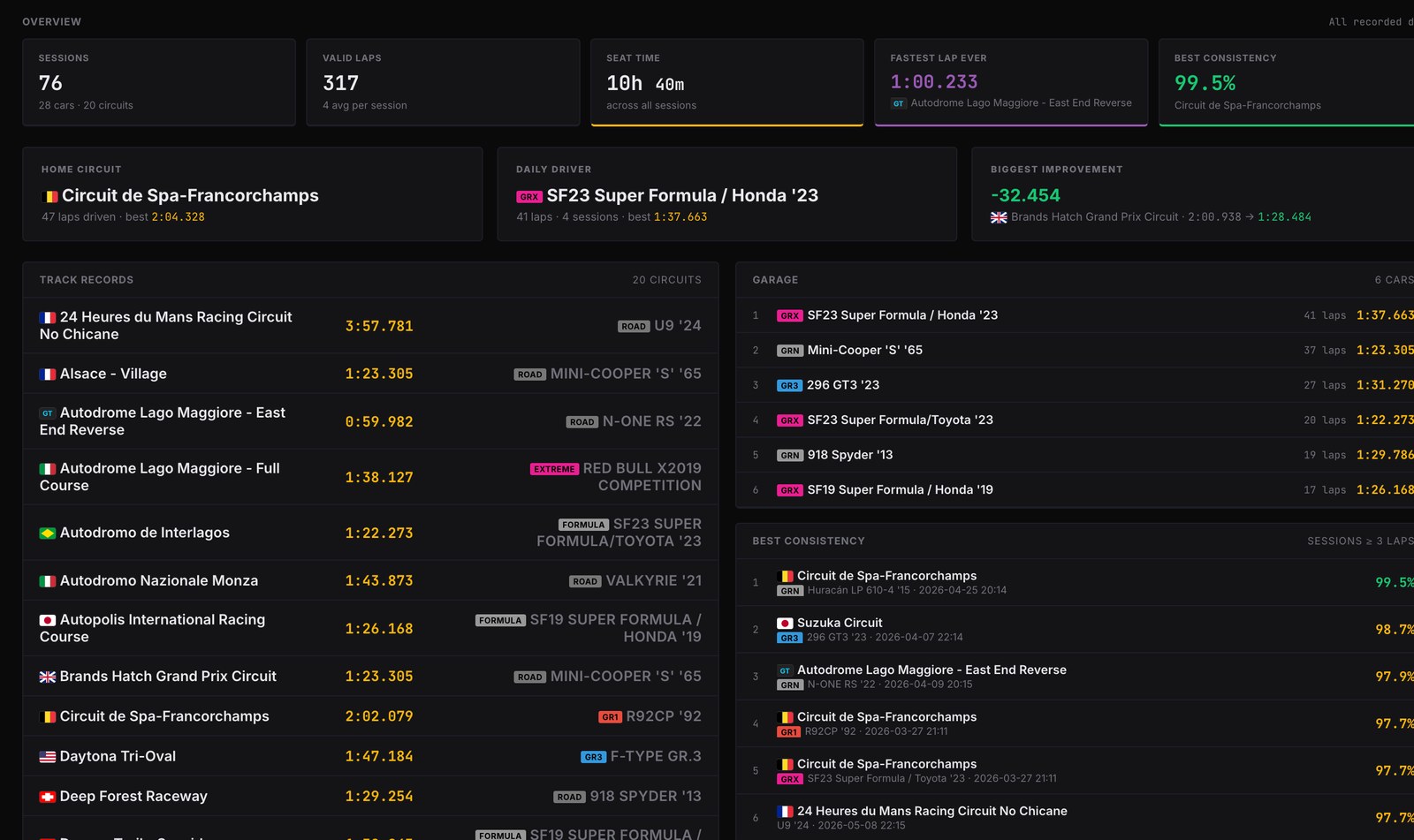Click the Italy flag beside Autodromo Nazionale Monza

48,581
